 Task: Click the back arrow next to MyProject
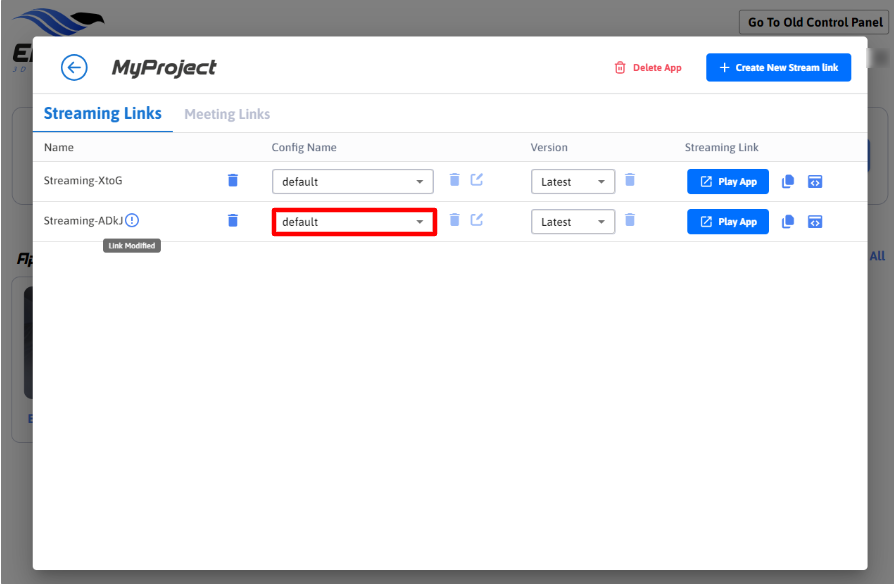[74, 67]
